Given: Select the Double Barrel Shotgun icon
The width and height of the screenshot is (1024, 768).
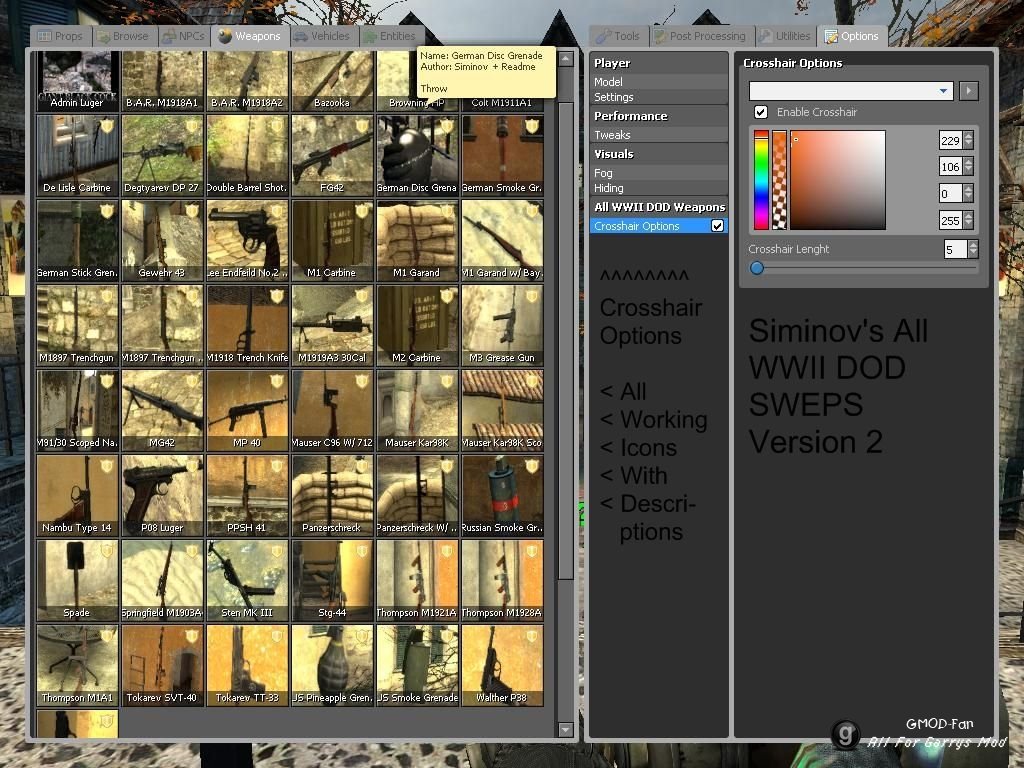Looking at the screenshot, I should (x=248, y=155).
